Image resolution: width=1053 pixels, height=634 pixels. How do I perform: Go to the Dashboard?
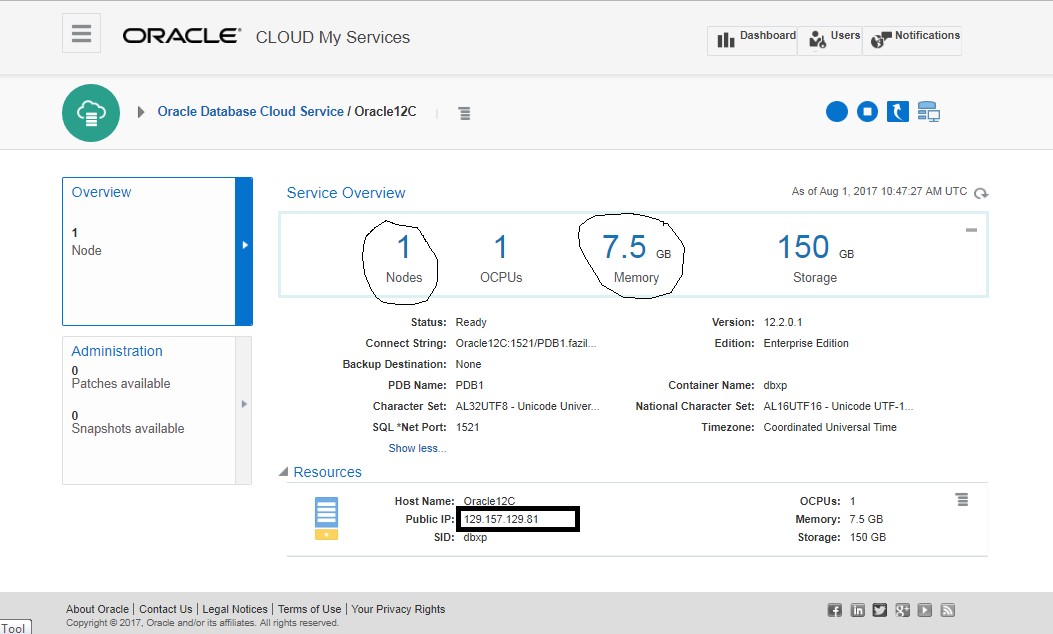pyautogui.click(x=756, y=39)
